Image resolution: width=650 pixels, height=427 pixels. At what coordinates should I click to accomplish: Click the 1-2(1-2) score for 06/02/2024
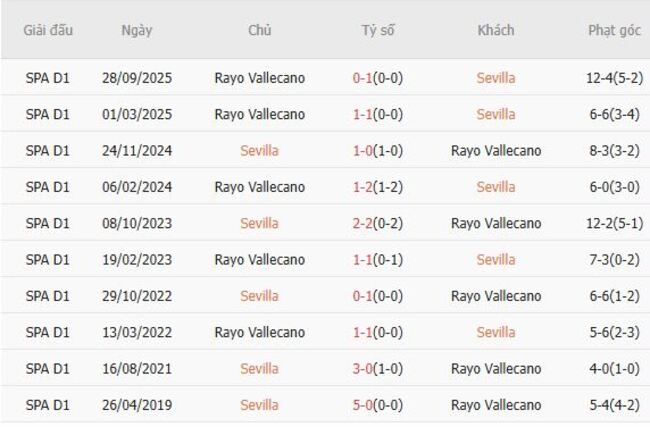378,187
